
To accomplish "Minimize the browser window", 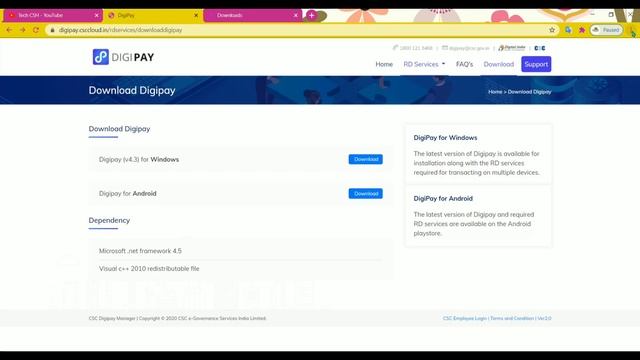I will 592,14.
